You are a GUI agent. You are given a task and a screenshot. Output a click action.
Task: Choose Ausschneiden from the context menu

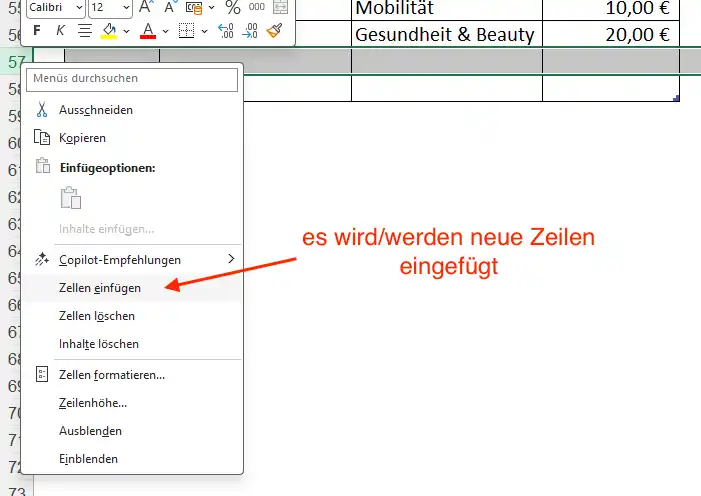[x=132, y=110]
